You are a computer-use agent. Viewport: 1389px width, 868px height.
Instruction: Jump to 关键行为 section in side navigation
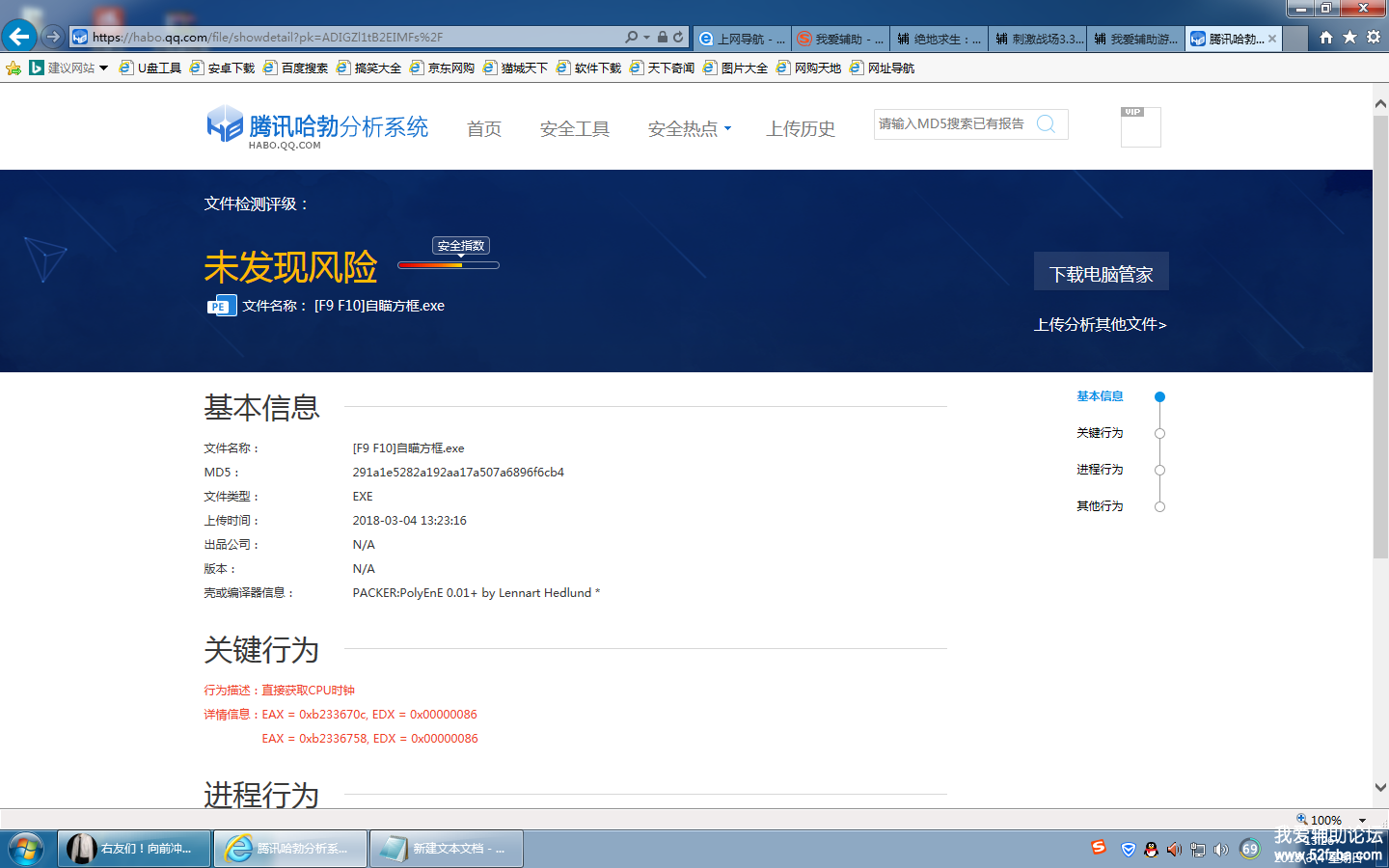point(1100,433)
